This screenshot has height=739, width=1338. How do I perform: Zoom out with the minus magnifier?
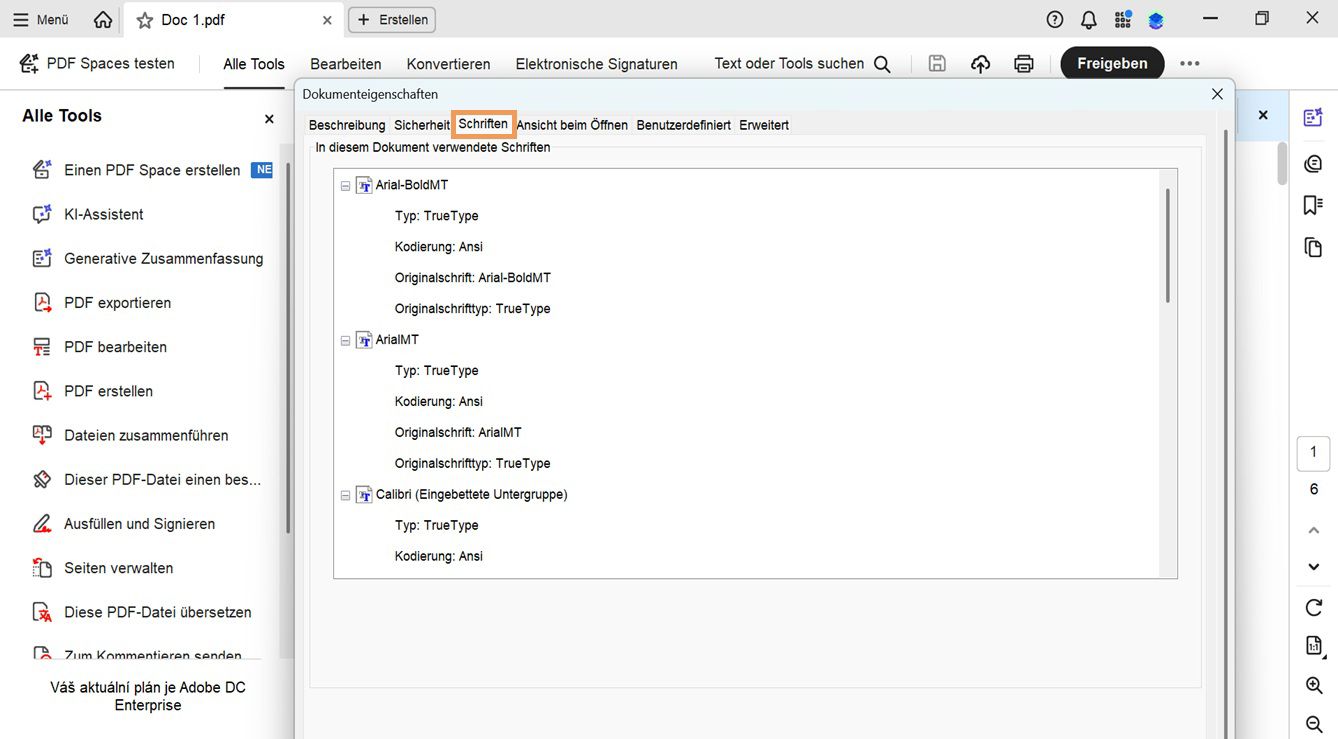click(x=1314, y=724)
